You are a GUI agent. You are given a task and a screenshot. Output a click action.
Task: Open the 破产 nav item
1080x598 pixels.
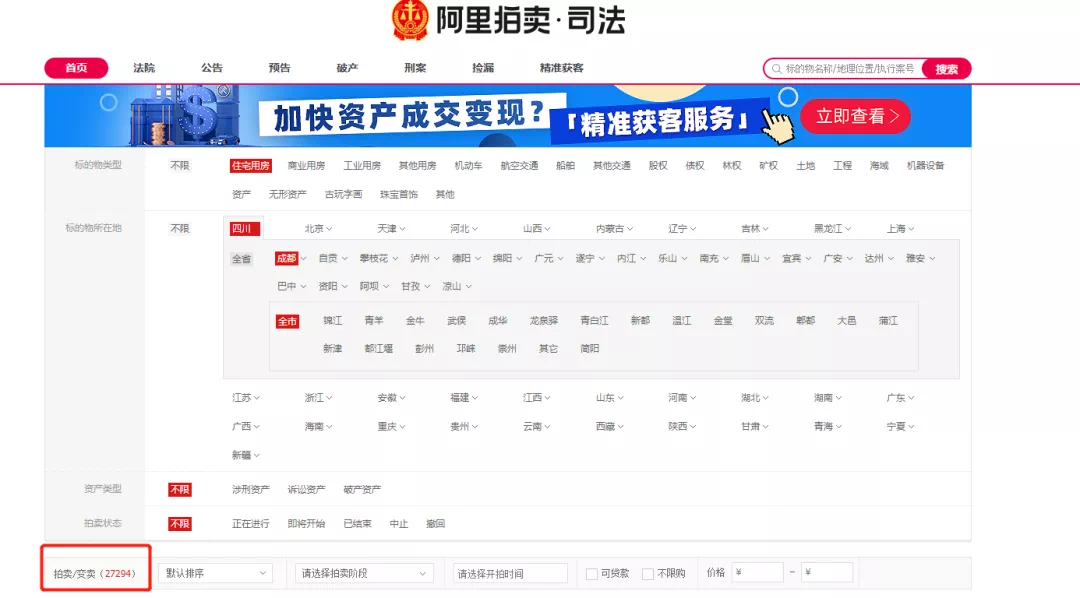pyautogui.click(x=347, y=68)
